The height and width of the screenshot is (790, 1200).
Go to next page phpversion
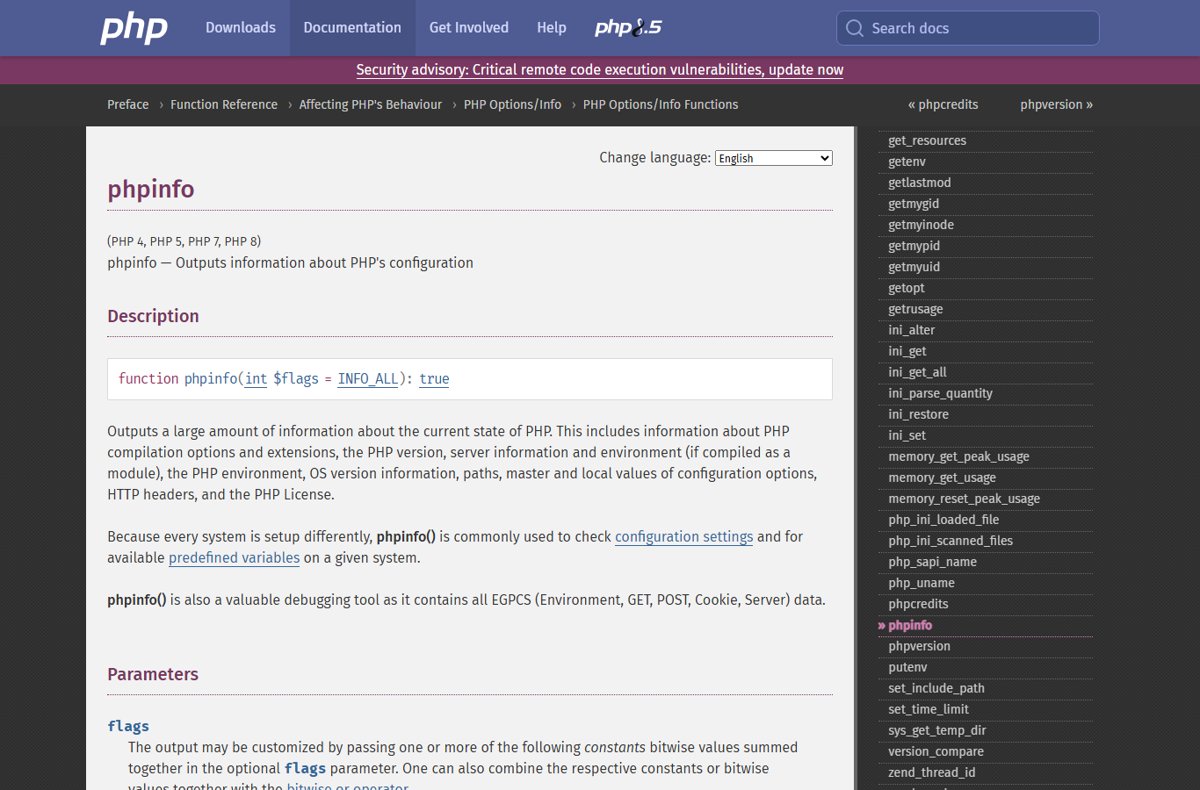tap(1056, 104)
